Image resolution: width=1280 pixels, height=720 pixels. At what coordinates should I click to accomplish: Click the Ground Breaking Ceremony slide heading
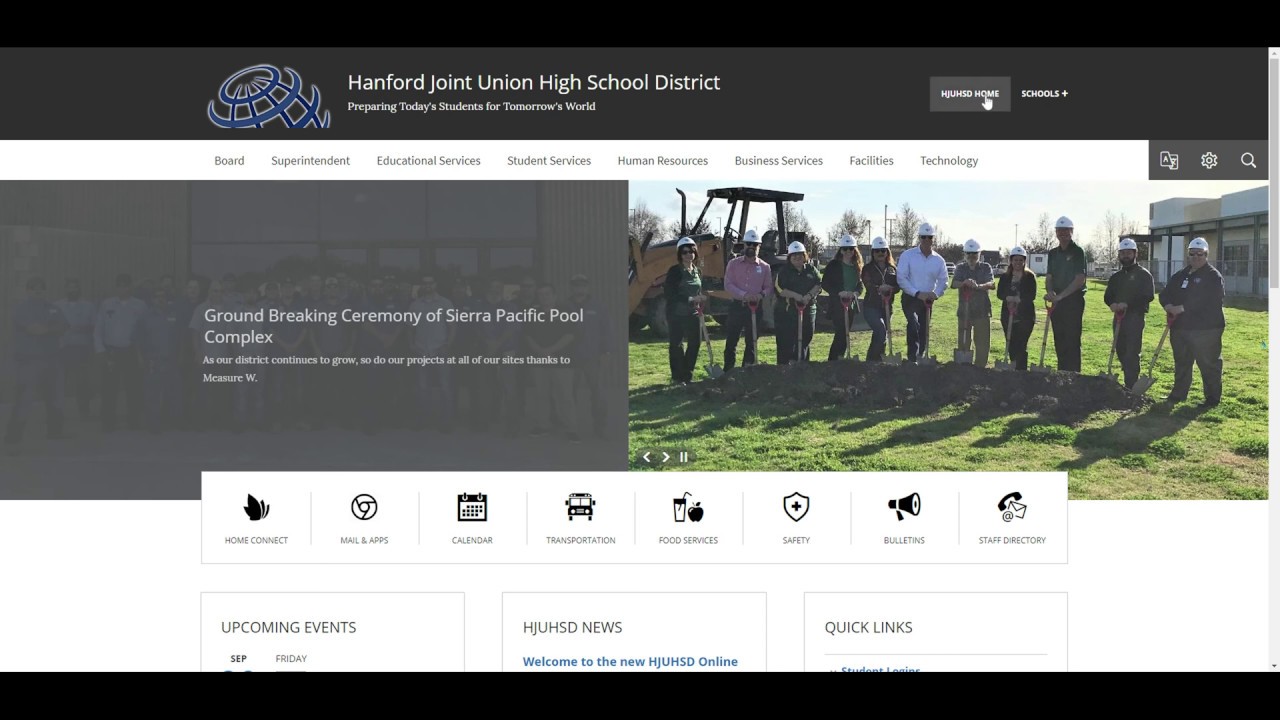(394, 326)
